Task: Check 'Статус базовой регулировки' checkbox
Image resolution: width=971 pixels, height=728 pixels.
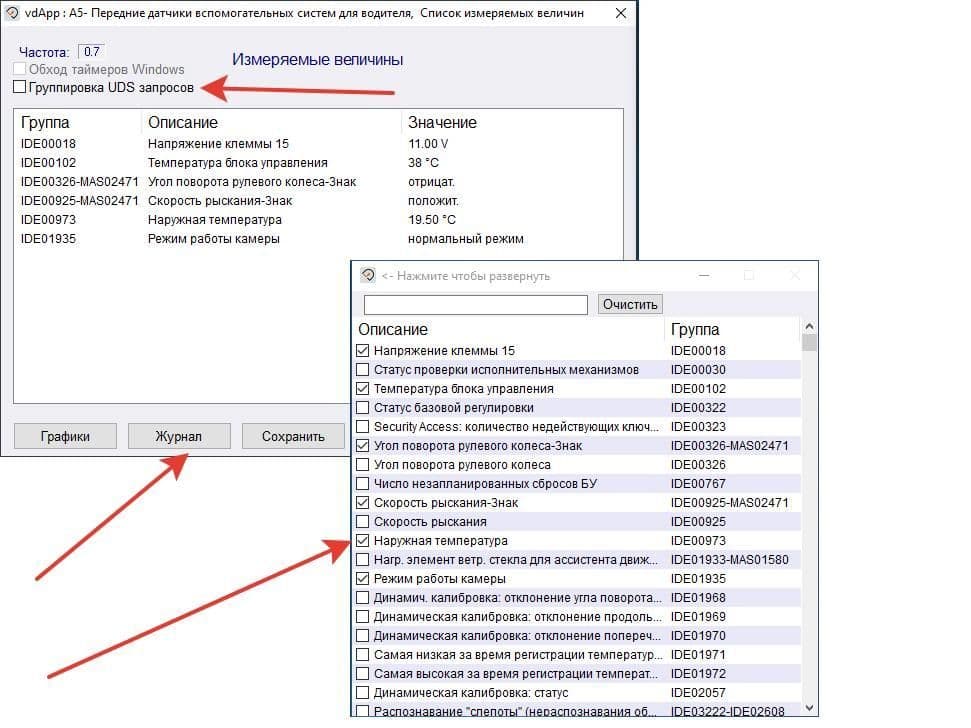Action: click(363, 407)
